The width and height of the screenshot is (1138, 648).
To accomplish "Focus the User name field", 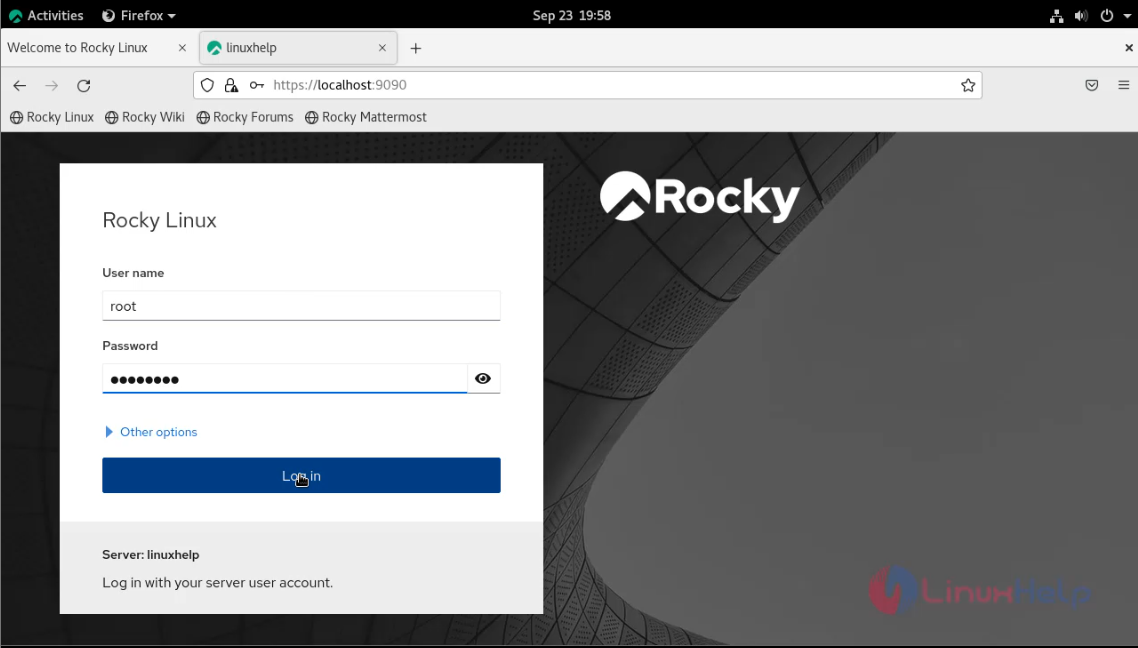I will [x=301, y=305].
